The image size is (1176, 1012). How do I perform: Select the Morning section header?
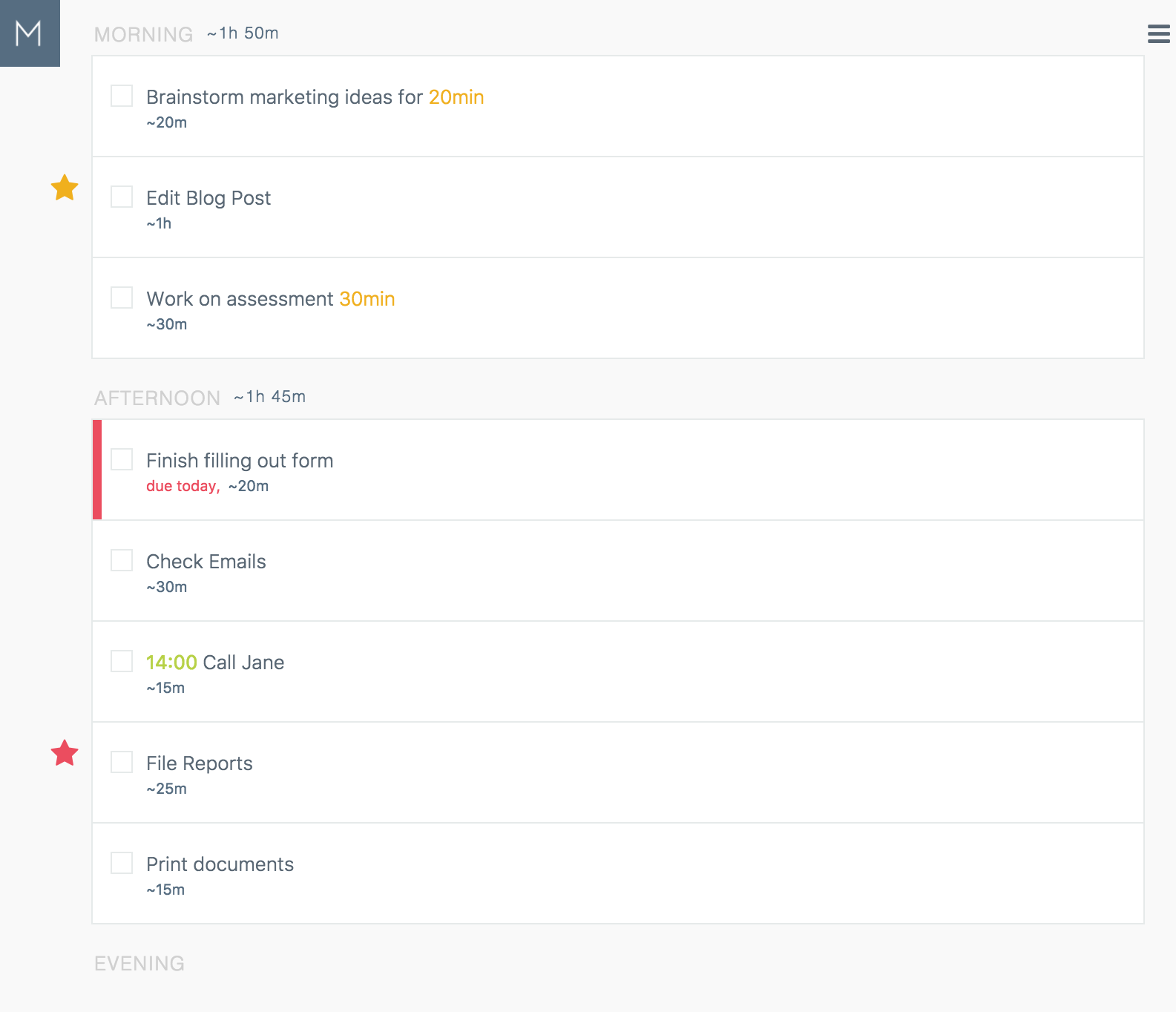(x=143, y=34)
